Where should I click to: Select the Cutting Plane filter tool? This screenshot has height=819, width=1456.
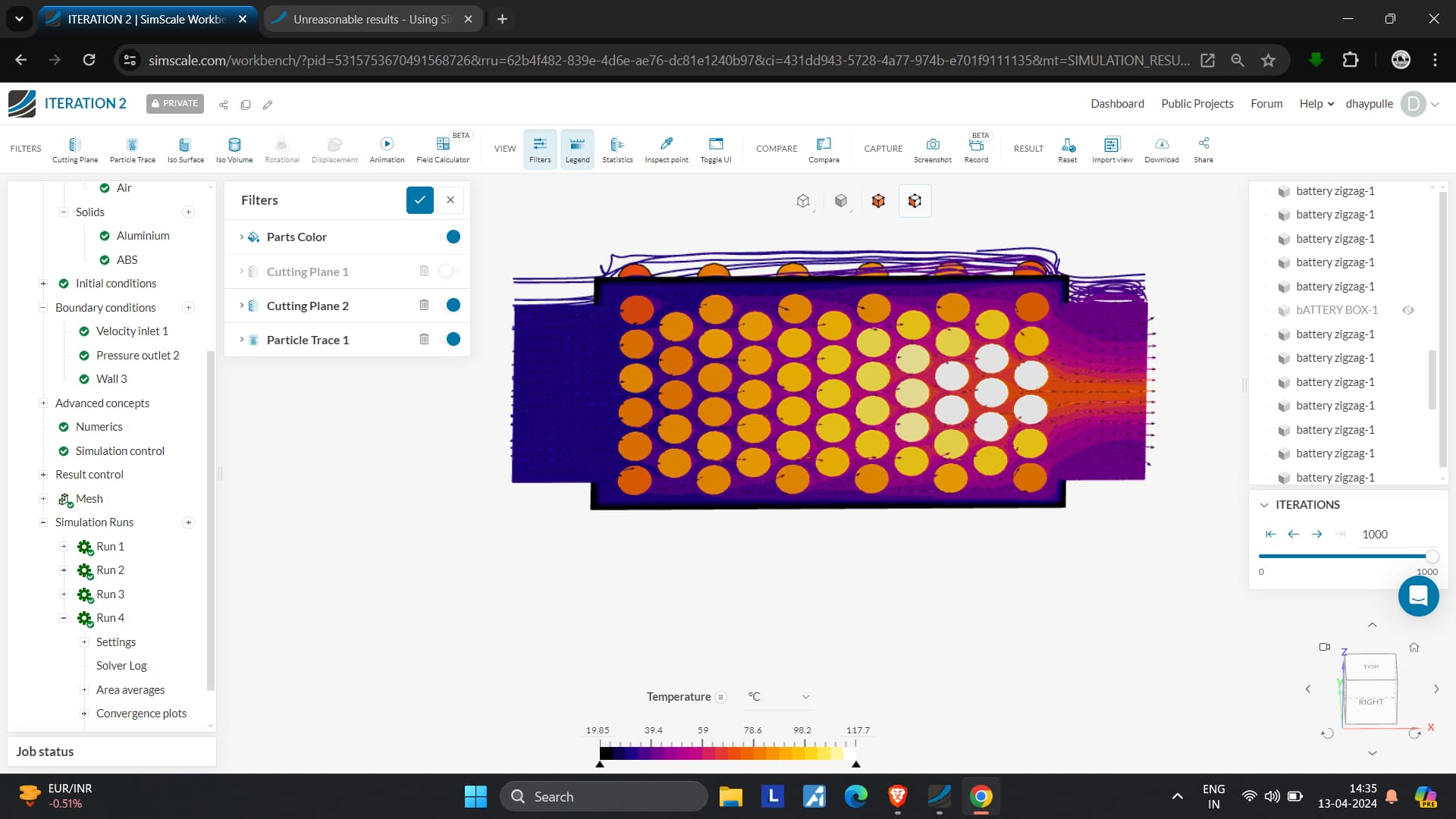[x=74, y=149]
